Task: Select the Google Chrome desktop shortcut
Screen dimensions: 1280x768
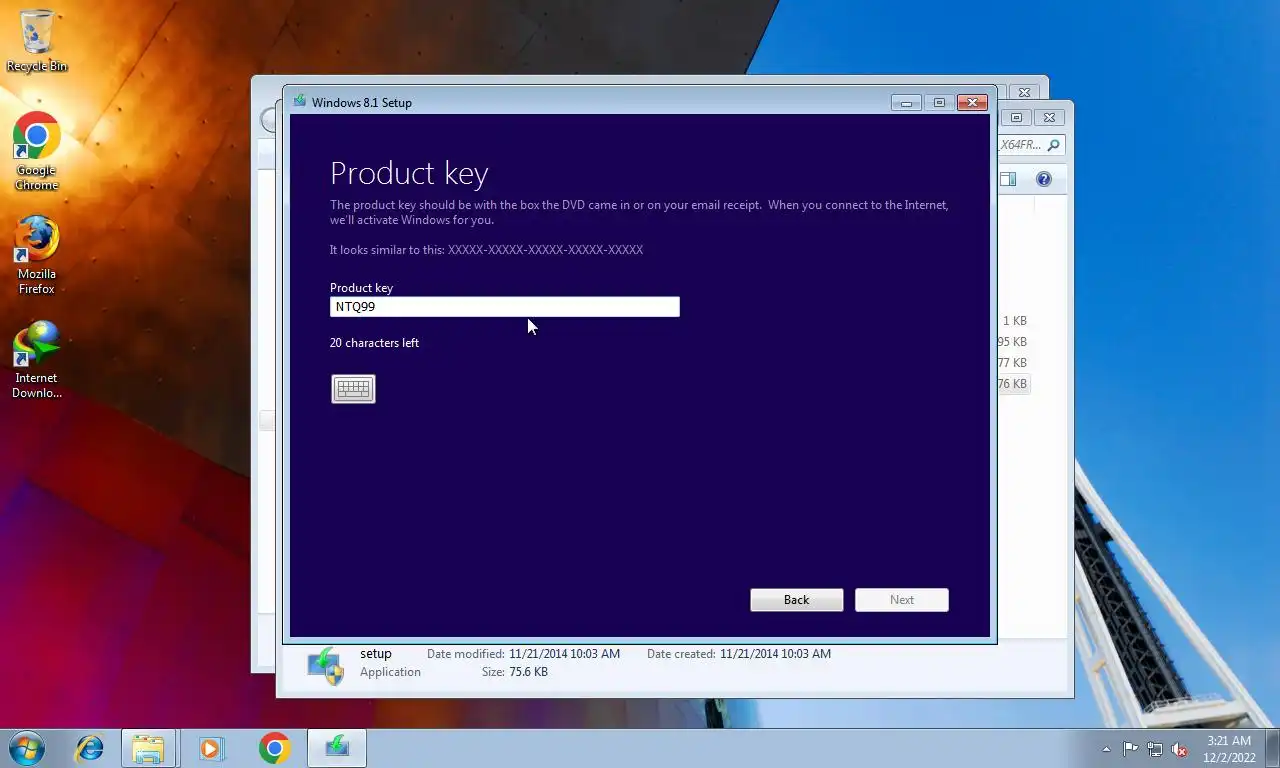Action: point(37,151)
